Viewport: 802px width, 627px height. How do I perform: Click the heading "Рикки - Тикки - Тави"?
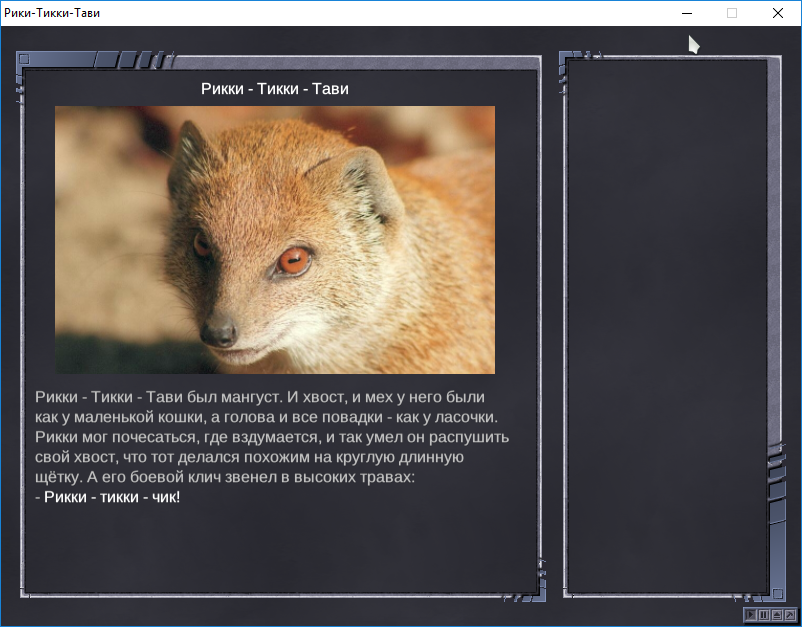point(274,89)
